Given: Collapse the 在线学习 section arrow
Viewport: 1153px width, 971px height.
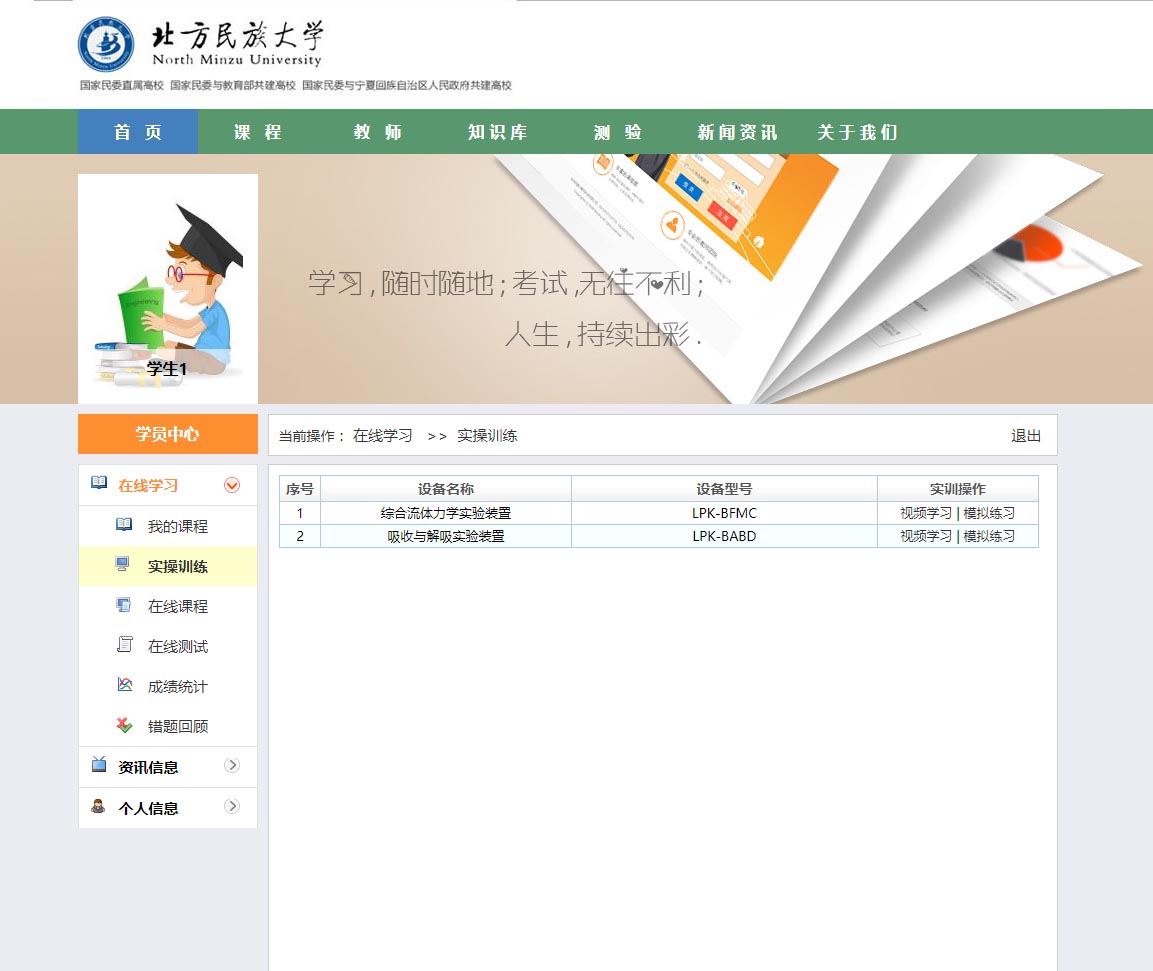Looking at the screenshot, I should coord(232,485).
